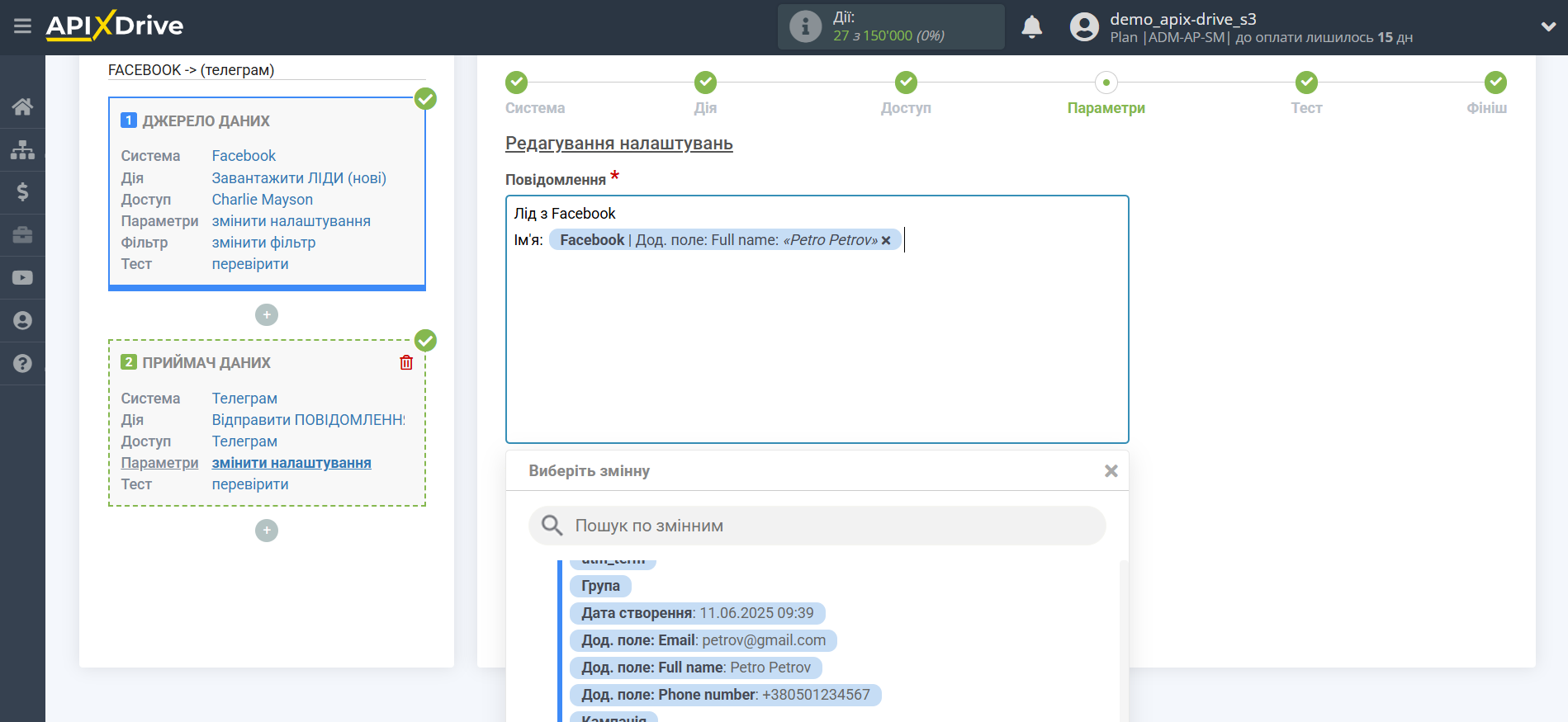Go to the Дія step

[705, 93]
